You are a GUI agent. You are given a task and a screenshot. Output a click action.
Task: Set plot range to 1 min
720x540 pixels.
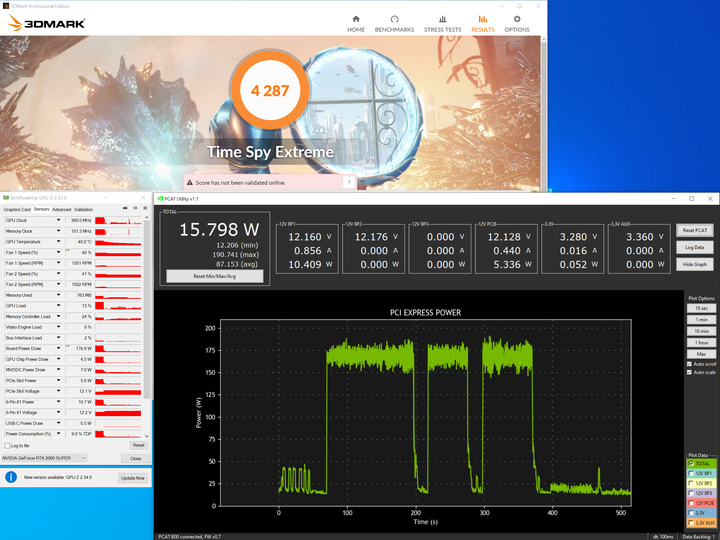click(x=701, y=320)
